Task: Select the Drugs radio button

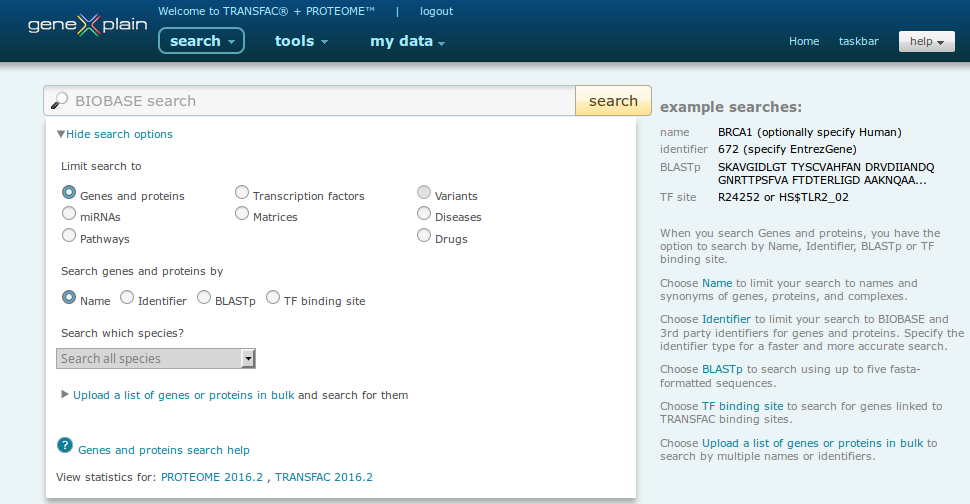Action: pos(424,236)
